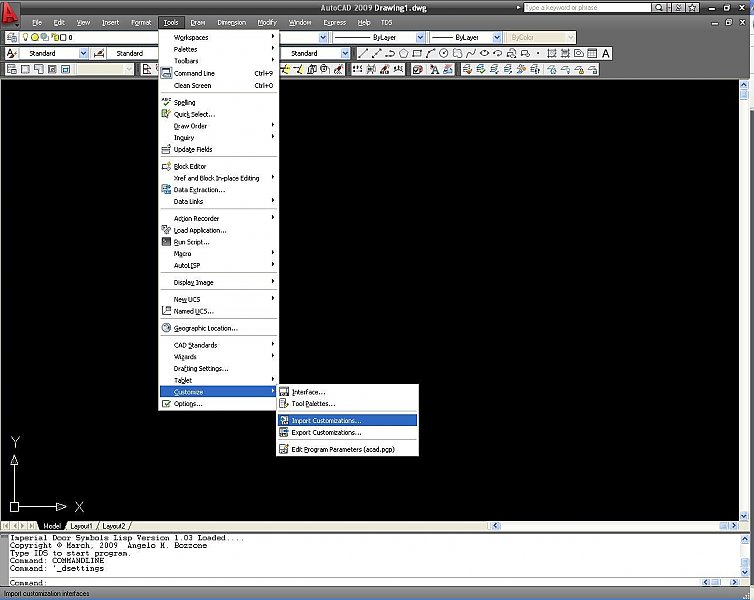The image size is (754, 600).
Task: Select the Polygon tool
Action: (x=403, y=53)
